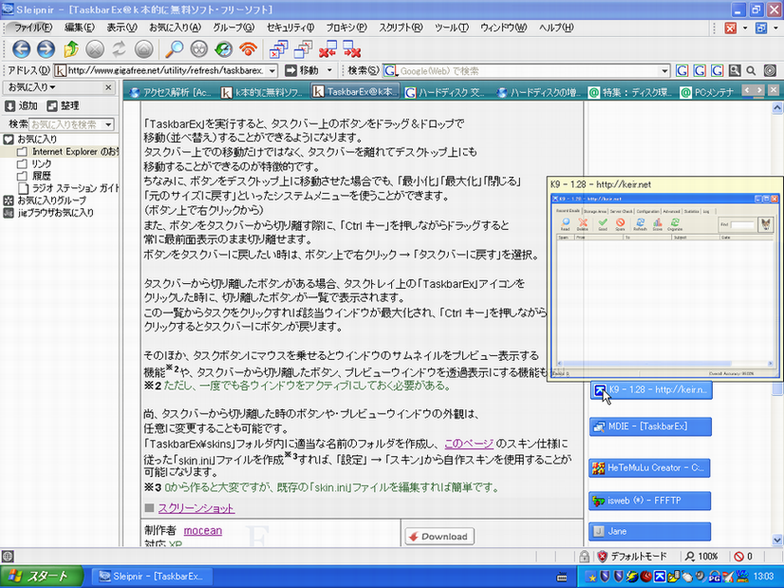Click the Start button on the taskbar
This screenshot has width=784, height=588.
coord(41,577)
